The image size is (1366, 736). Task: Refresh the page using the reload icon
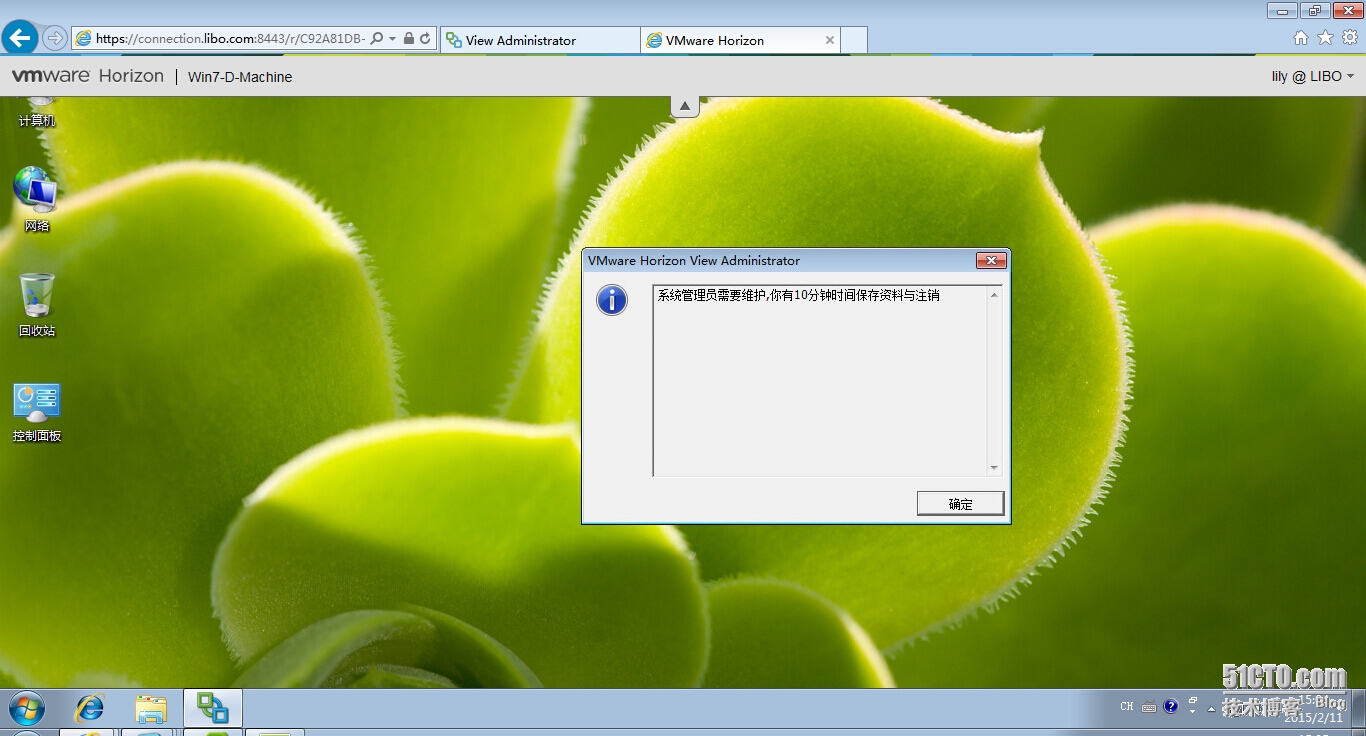[425, 39]
